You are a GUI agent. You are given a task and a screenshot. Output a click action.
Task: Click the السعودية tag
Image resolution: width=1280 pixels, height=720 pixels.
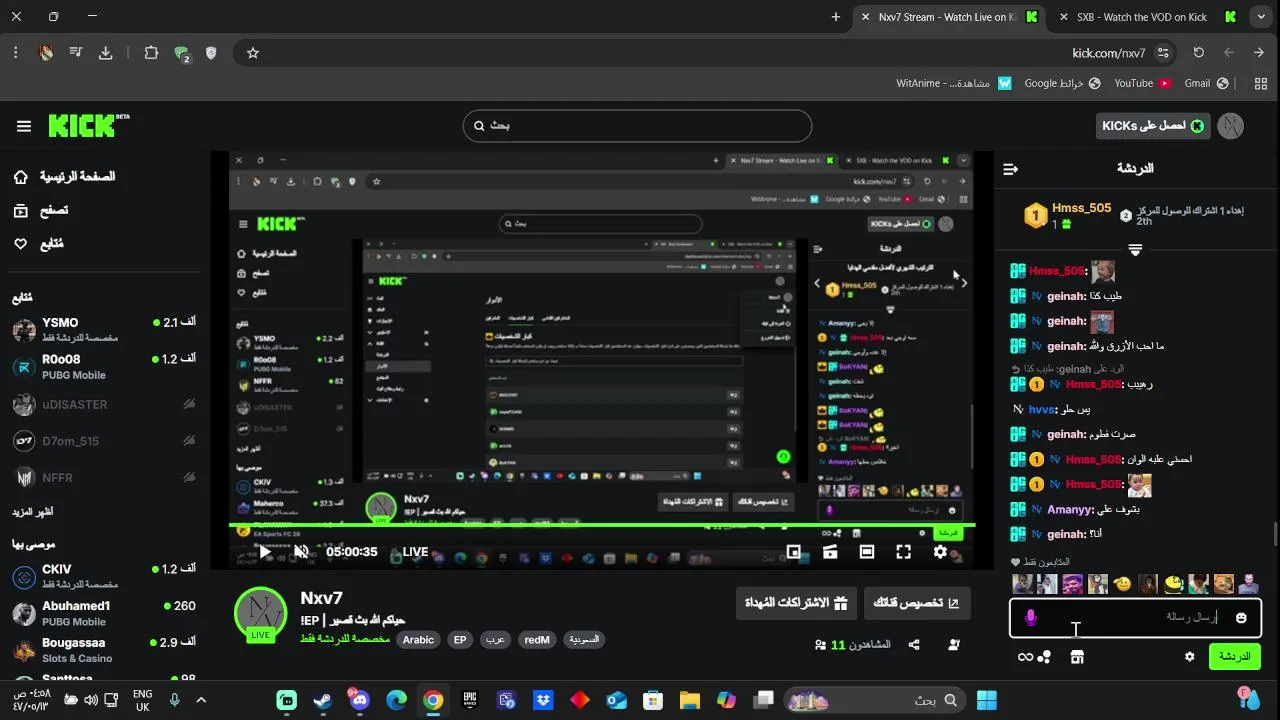[x=584, y=640]
